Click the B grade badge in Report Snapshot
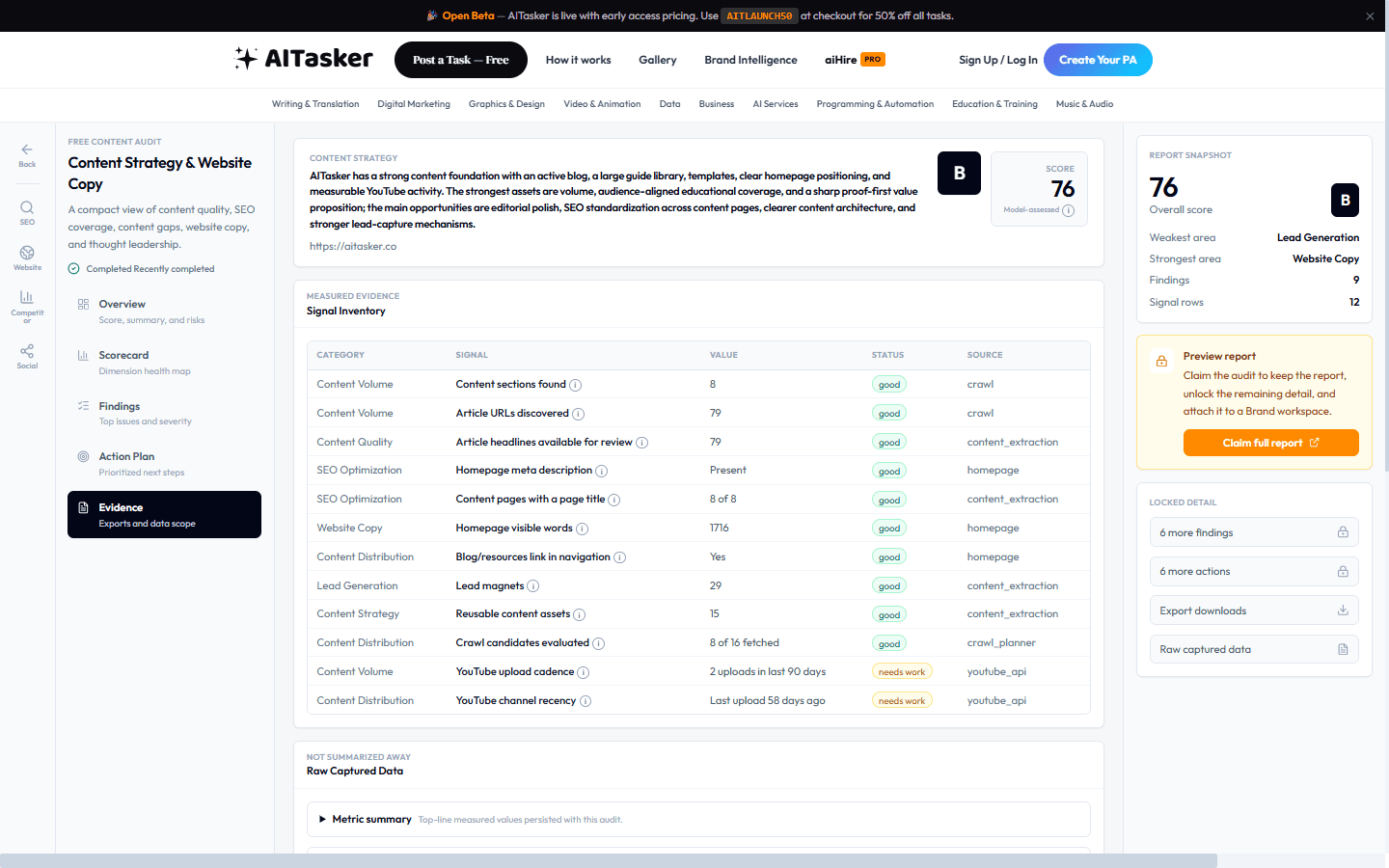This screenshot has height=868, width=1389. coord(1346,200)
